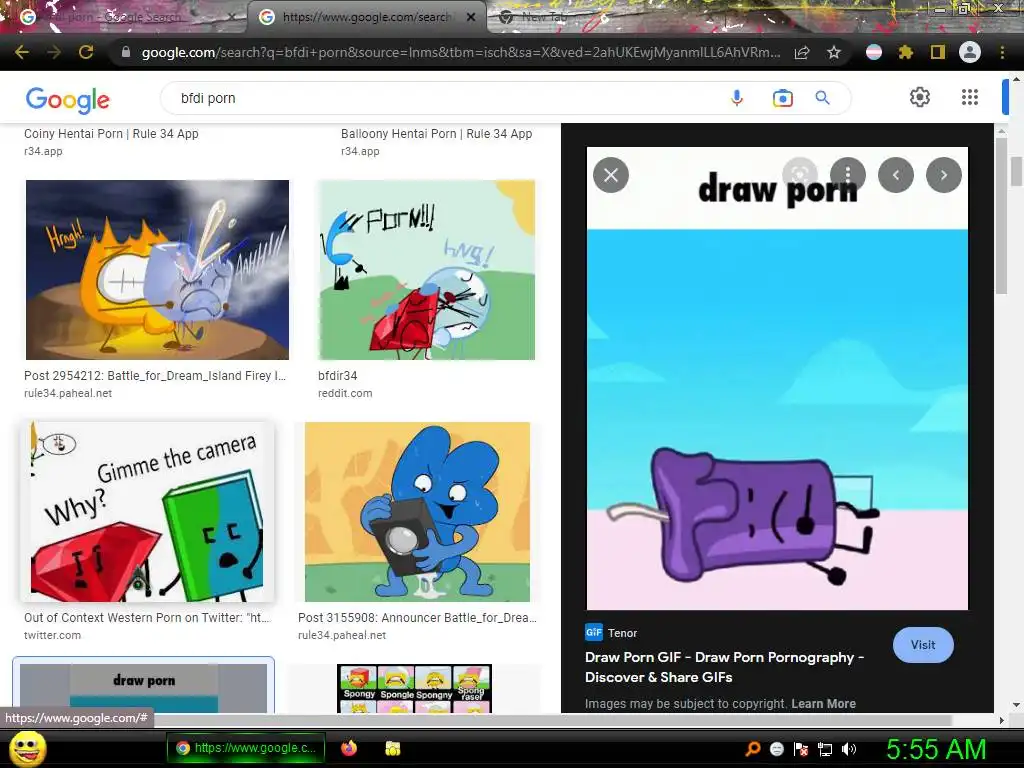Click the bfdir34 result title
This screenshot has width=1024, height=768.
click(x=338, y=376)
